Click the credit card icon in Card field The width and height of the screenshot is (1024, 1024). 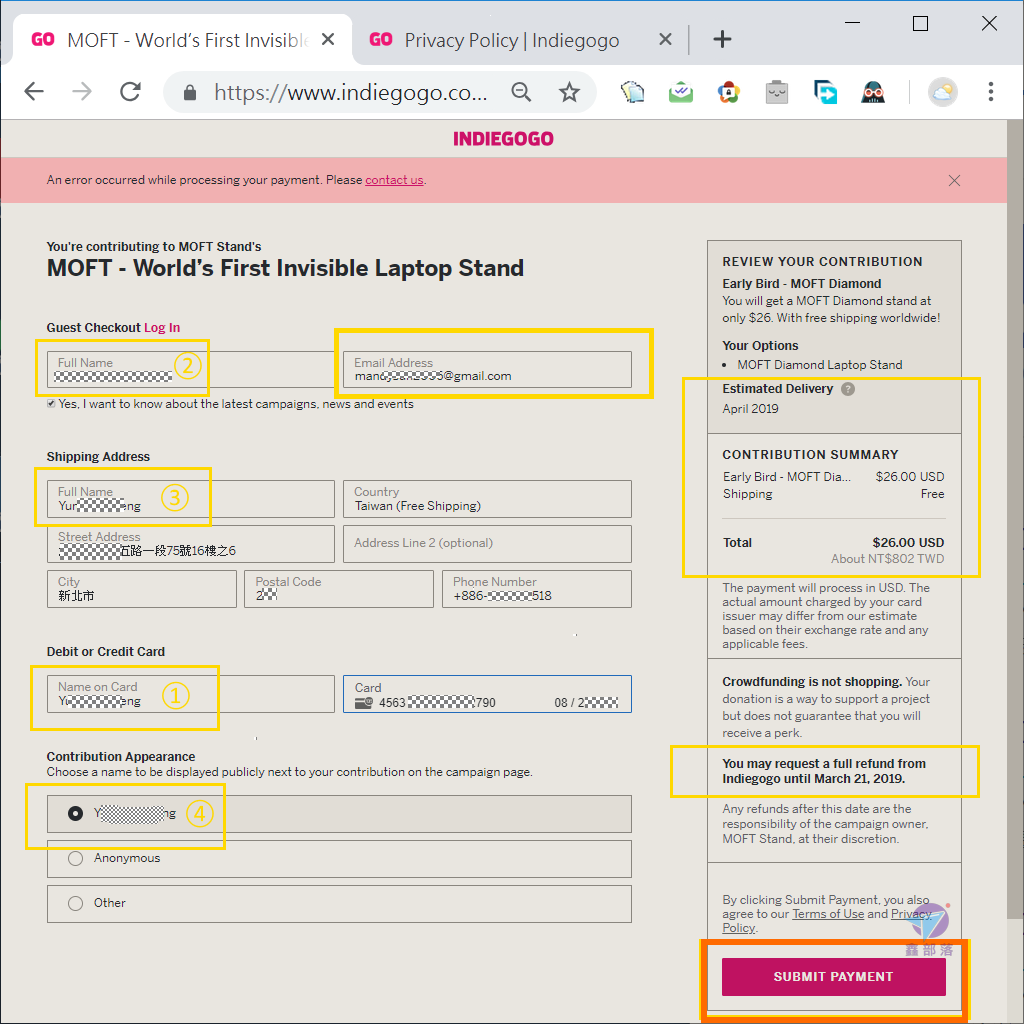(x=364, y=703)
